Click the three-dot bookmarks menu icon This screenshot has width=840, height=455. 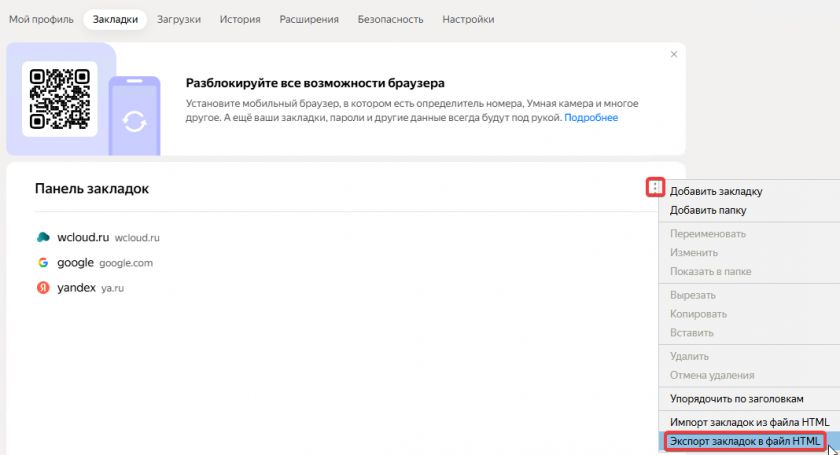[655, 187]
